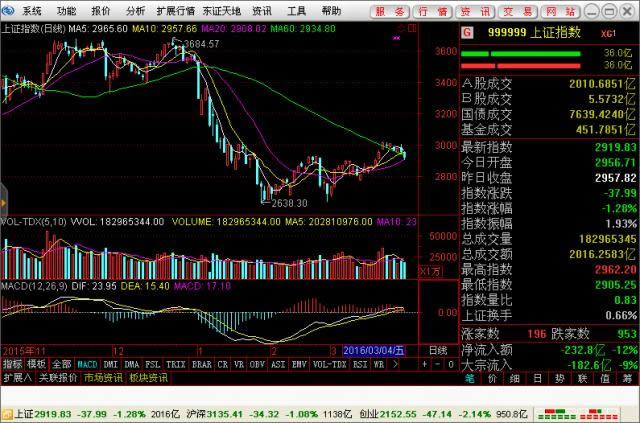
Task: Open the 系统 menu
Action: (32, 10)
